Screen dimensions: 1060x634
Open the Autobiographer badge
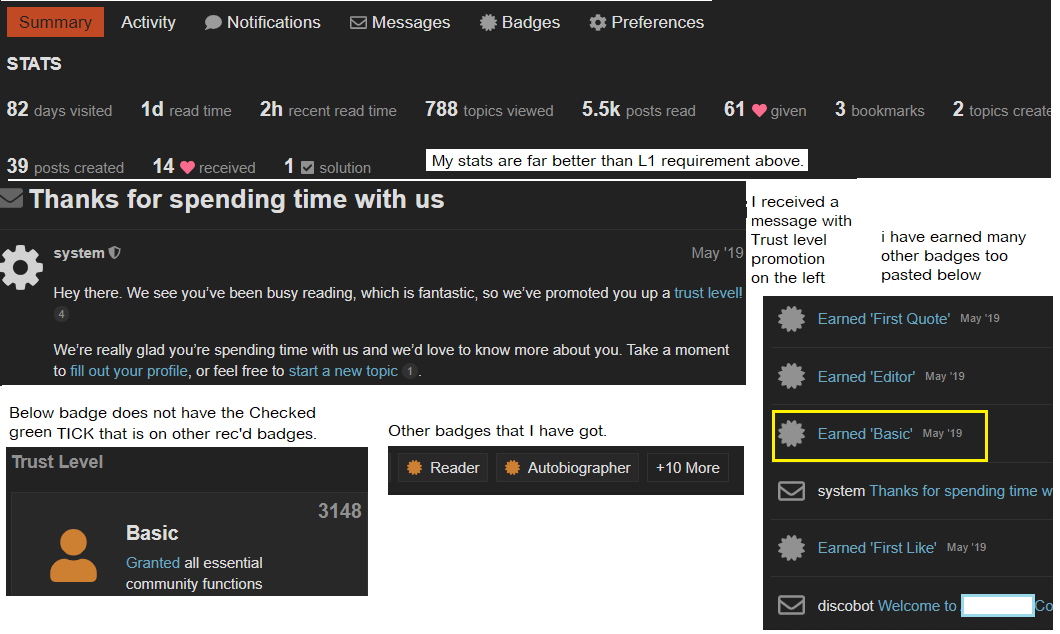[567, 468]
